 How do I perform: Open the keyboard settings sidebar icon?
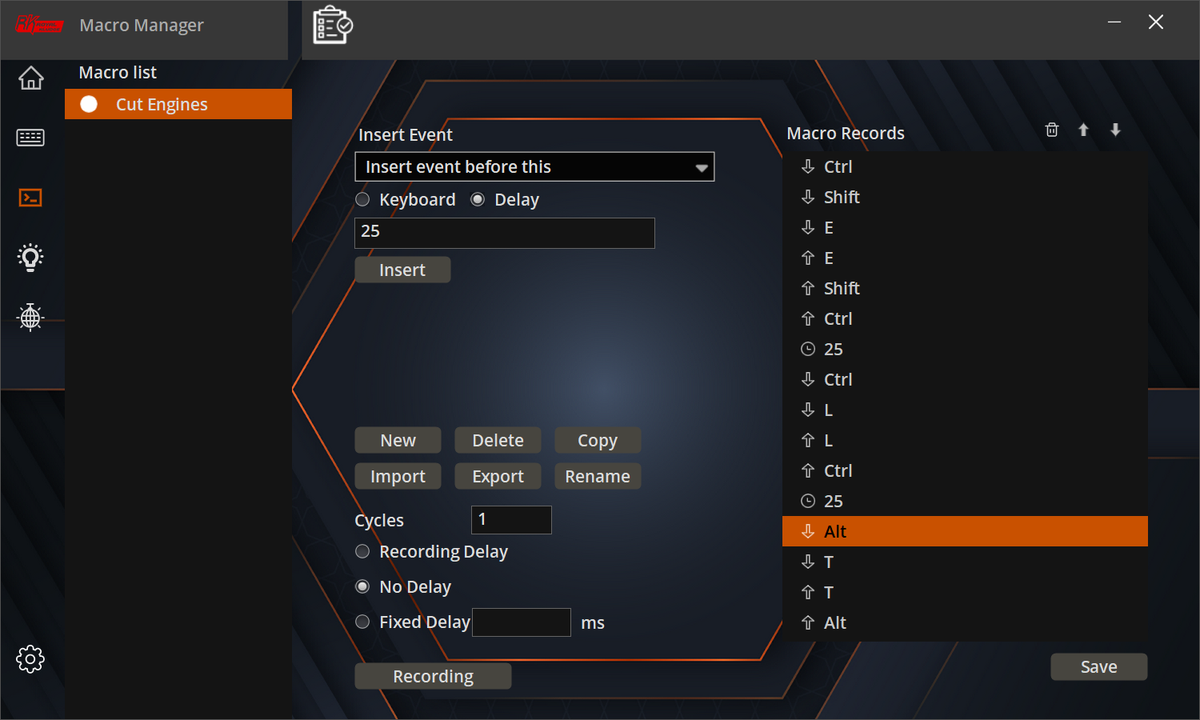pos(31,138)
